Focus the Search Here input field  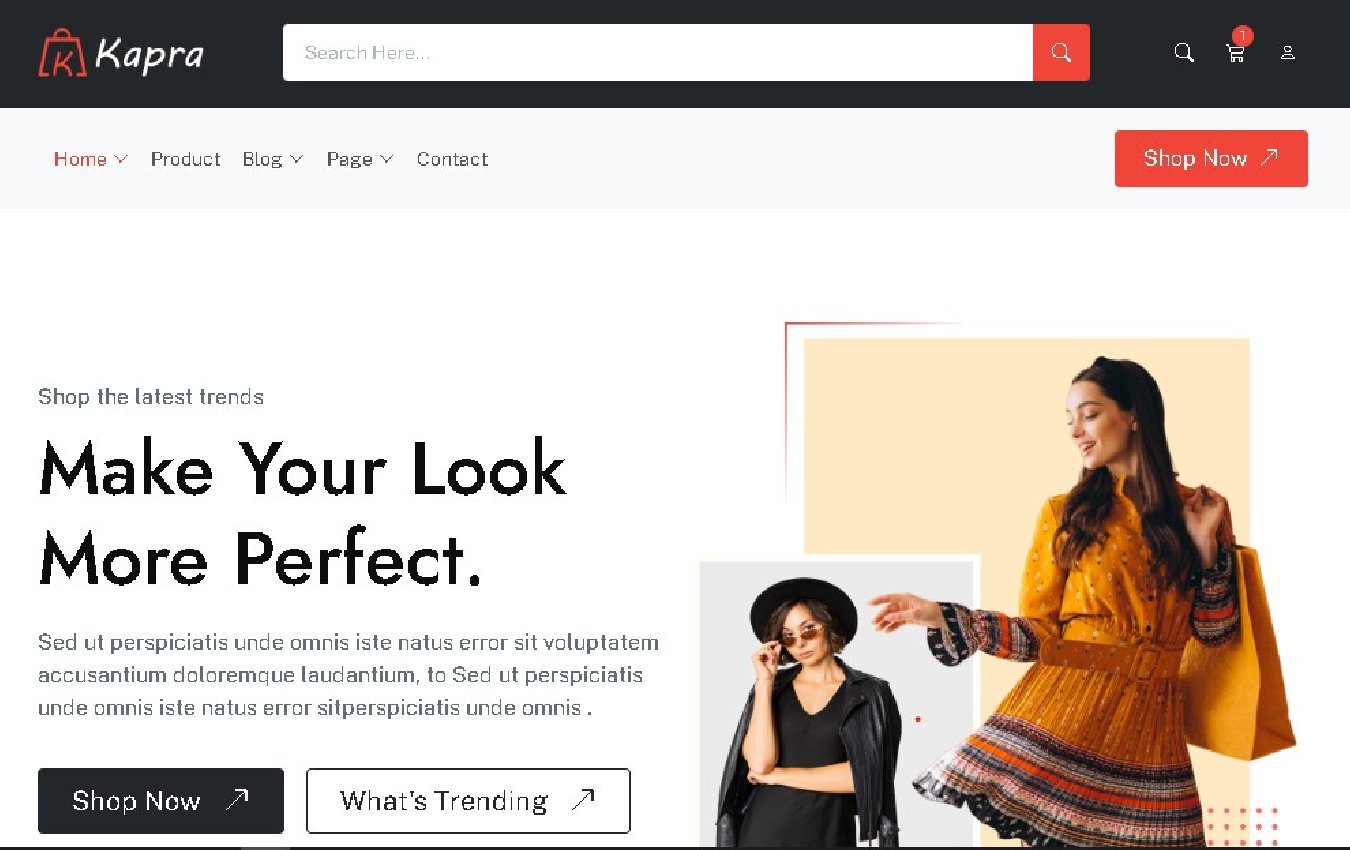[x=658, y=52]
